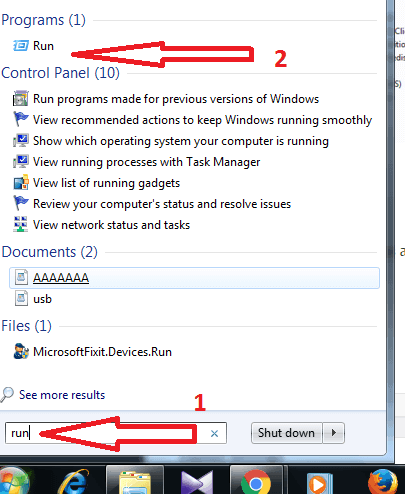The width and height of the screenshot is (405, 494).
Task: Open MicrosoftFixit.Devices.Run file
Action: click(x=93, y=352)
